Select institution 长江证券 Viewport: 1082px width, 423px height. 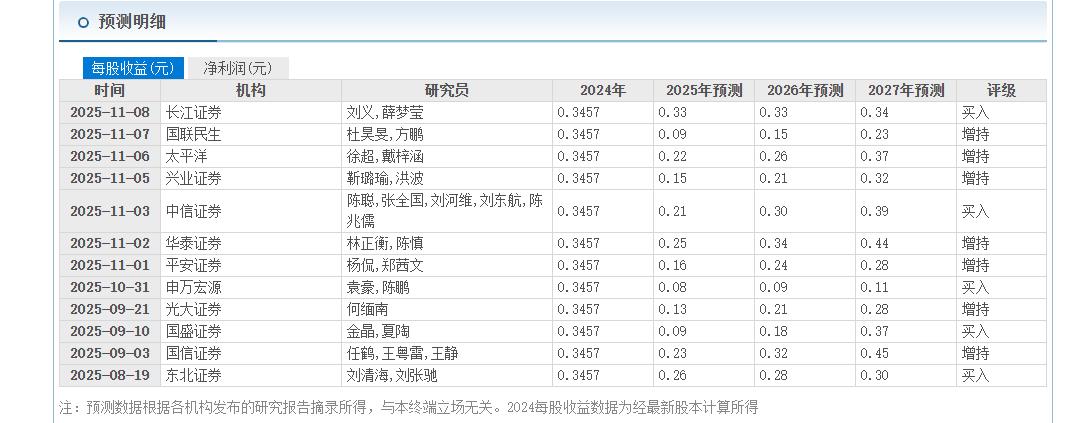[x=194, y=112]
